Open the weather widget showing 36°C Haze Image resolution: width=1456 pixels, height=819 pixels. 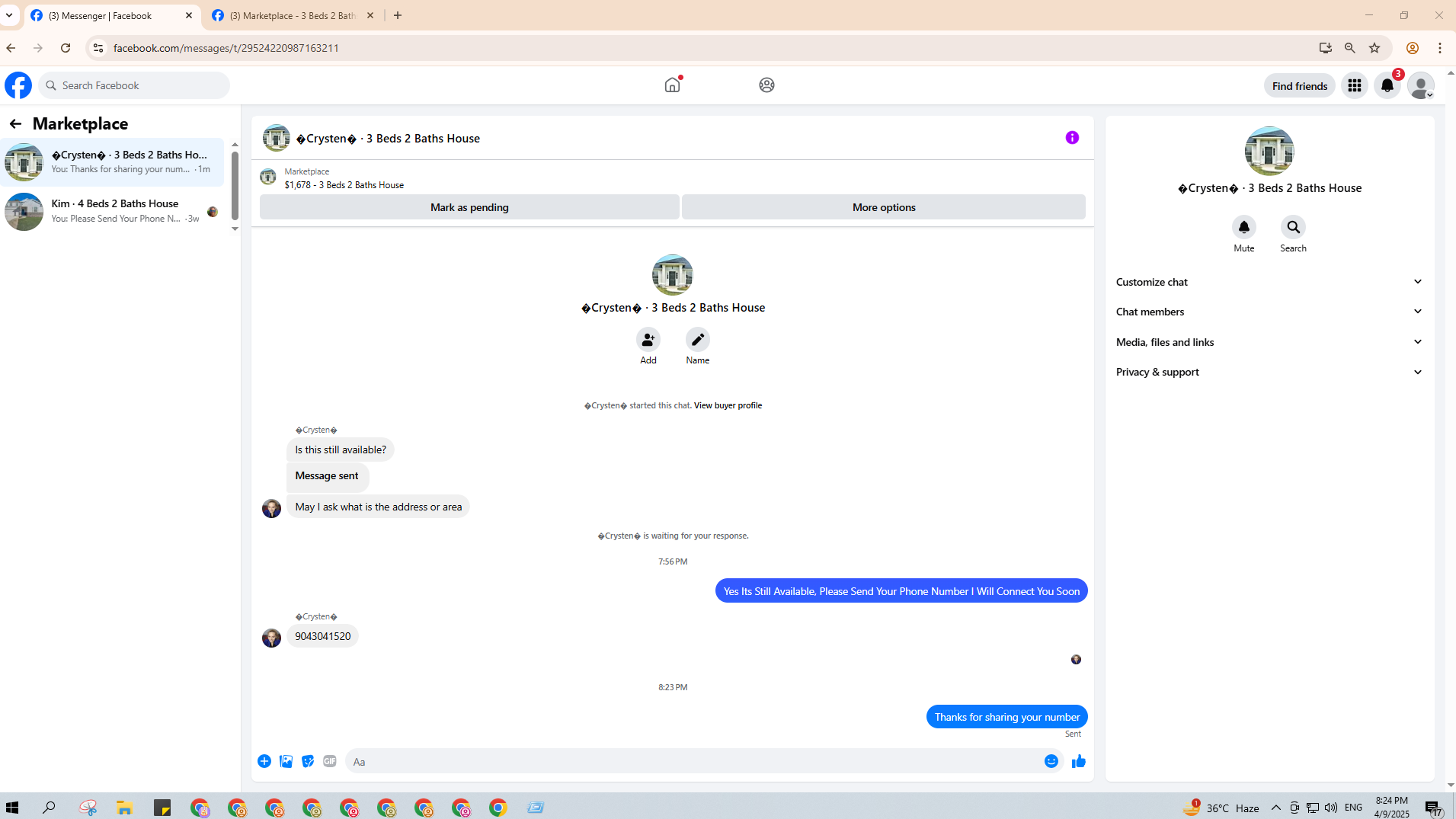point(1221,808)
